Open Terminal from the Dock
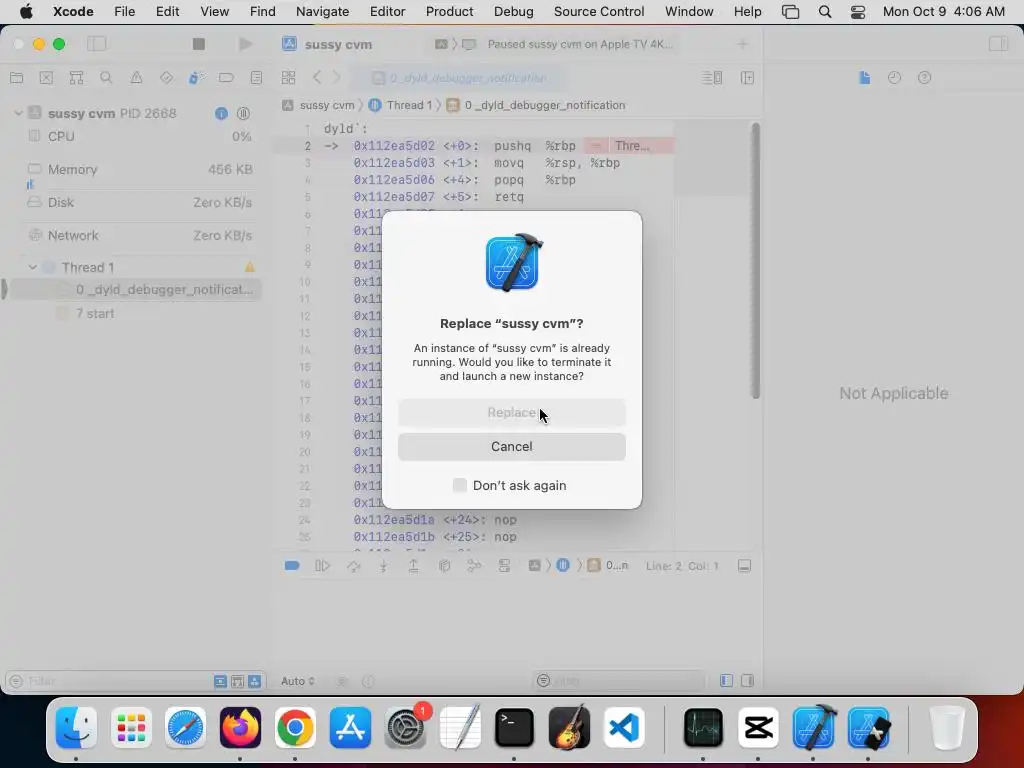The height and width of the screenshot is (768, 1024). [514, 728]
